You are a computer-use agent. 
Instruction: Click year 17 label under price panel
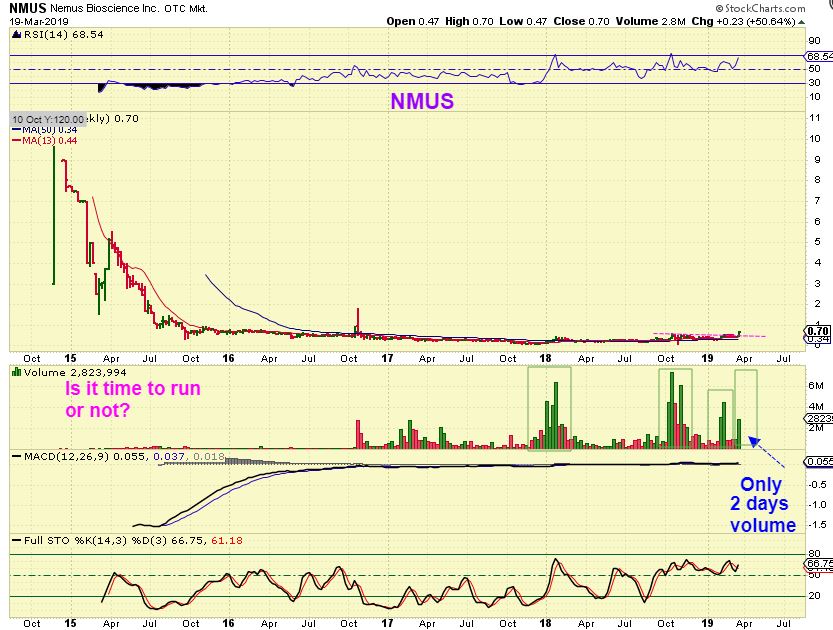pos(387,358)
